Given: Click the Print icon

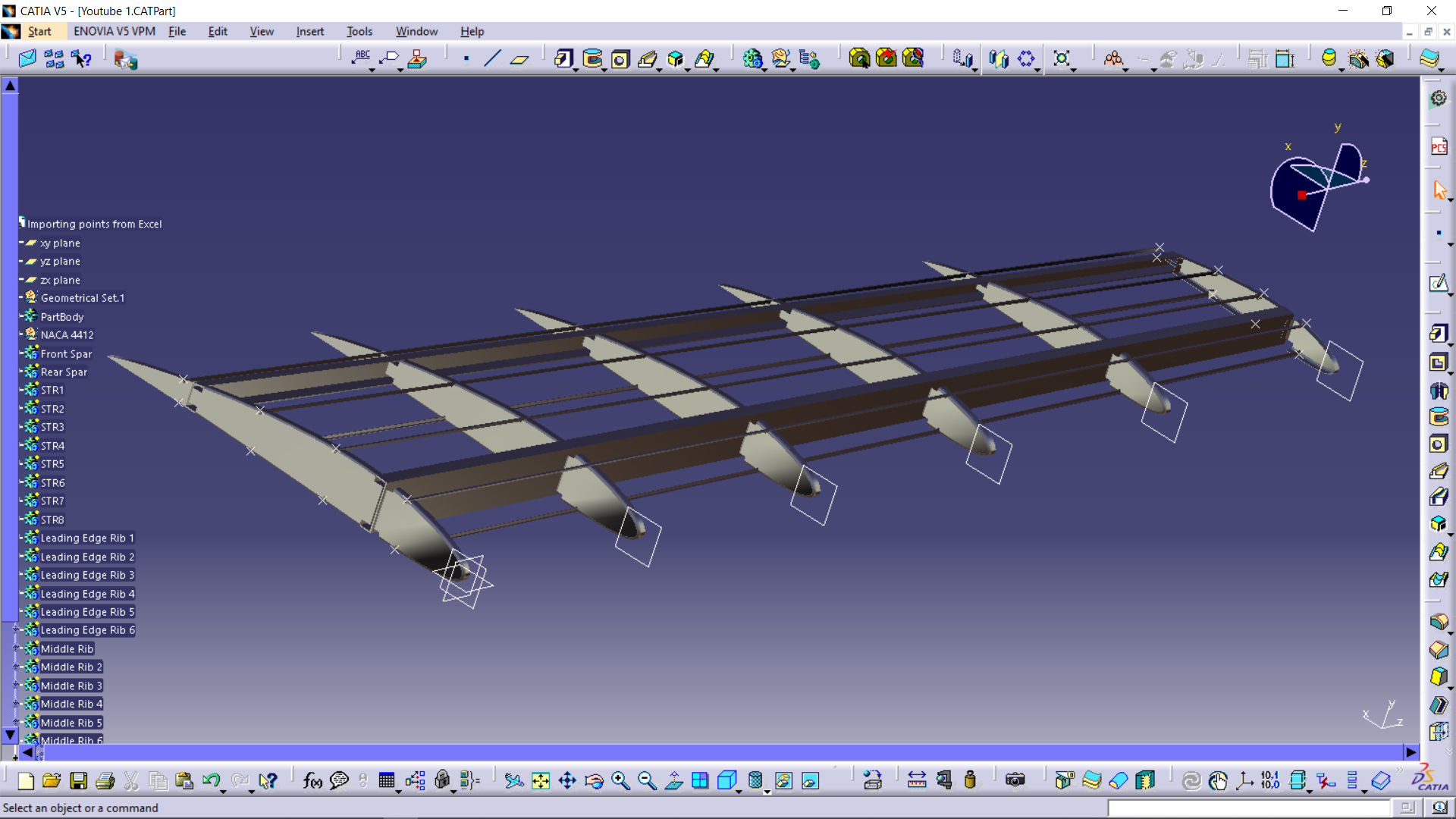Looking at the screenshot, I should point(105,780).
